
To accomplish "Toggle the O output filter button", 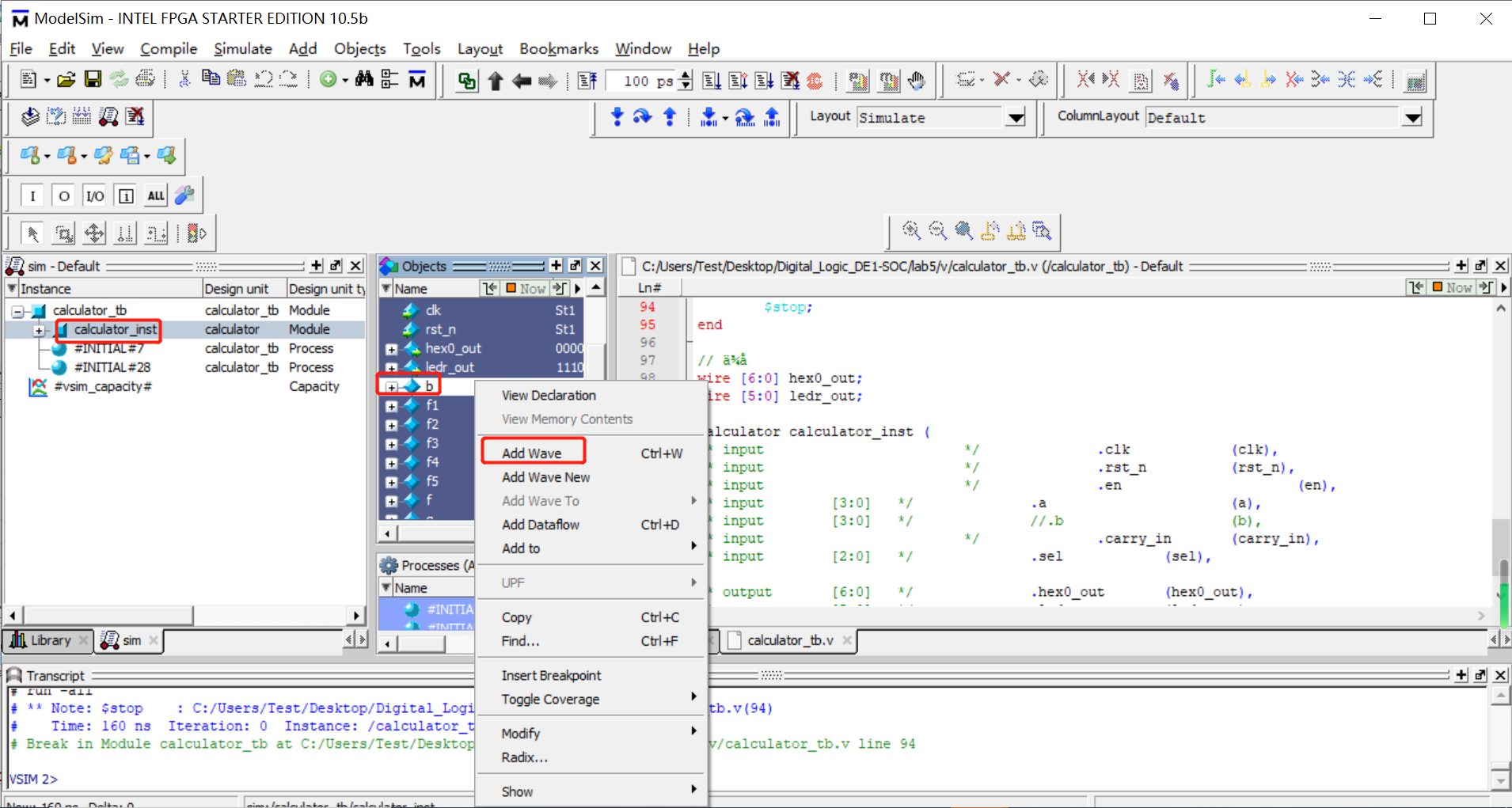I will tap(64, 195).
